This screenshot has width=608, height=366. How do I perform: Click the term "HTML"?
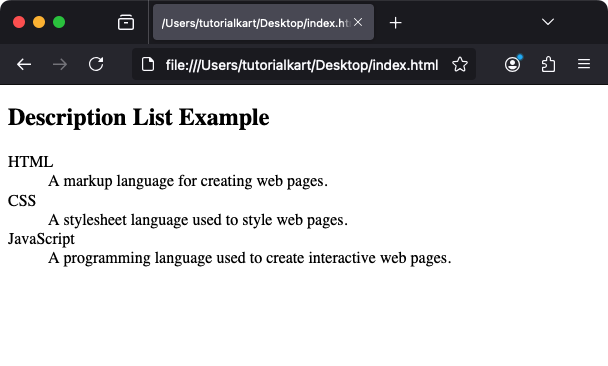point(30,162)
